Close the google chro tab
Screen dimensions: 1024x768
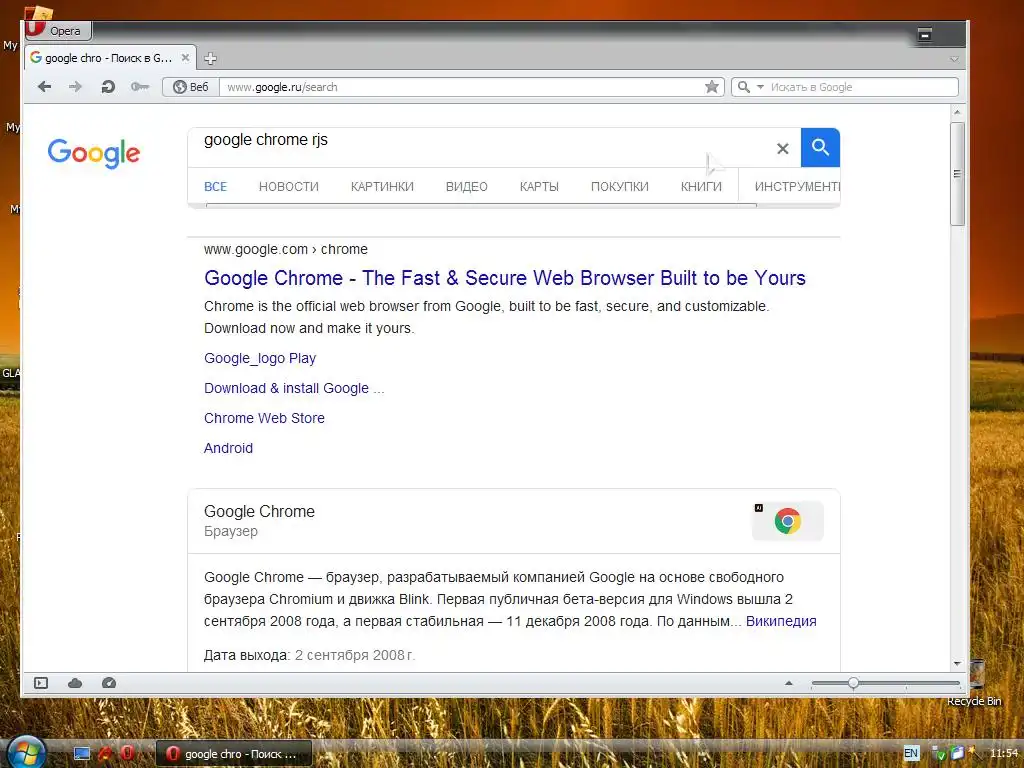[x=185, y=58]
